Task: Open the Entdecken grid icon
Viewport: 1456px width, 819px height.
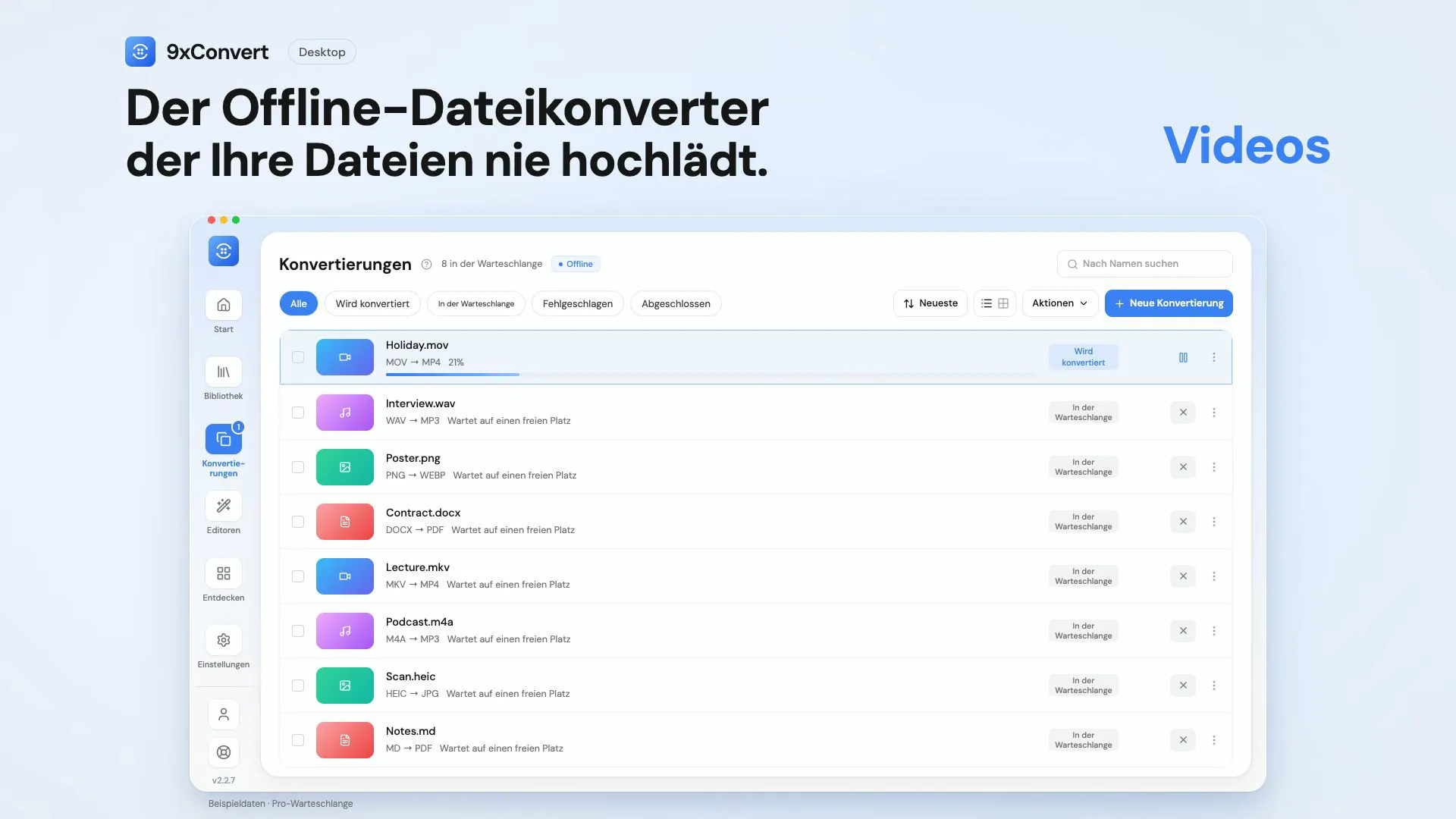Action: point(223,573)
